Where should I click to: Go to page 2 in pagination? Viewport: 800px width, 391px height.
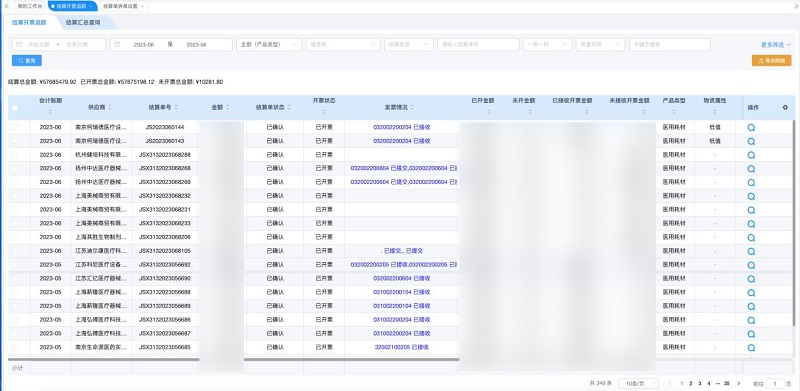[x=690, y=383]
